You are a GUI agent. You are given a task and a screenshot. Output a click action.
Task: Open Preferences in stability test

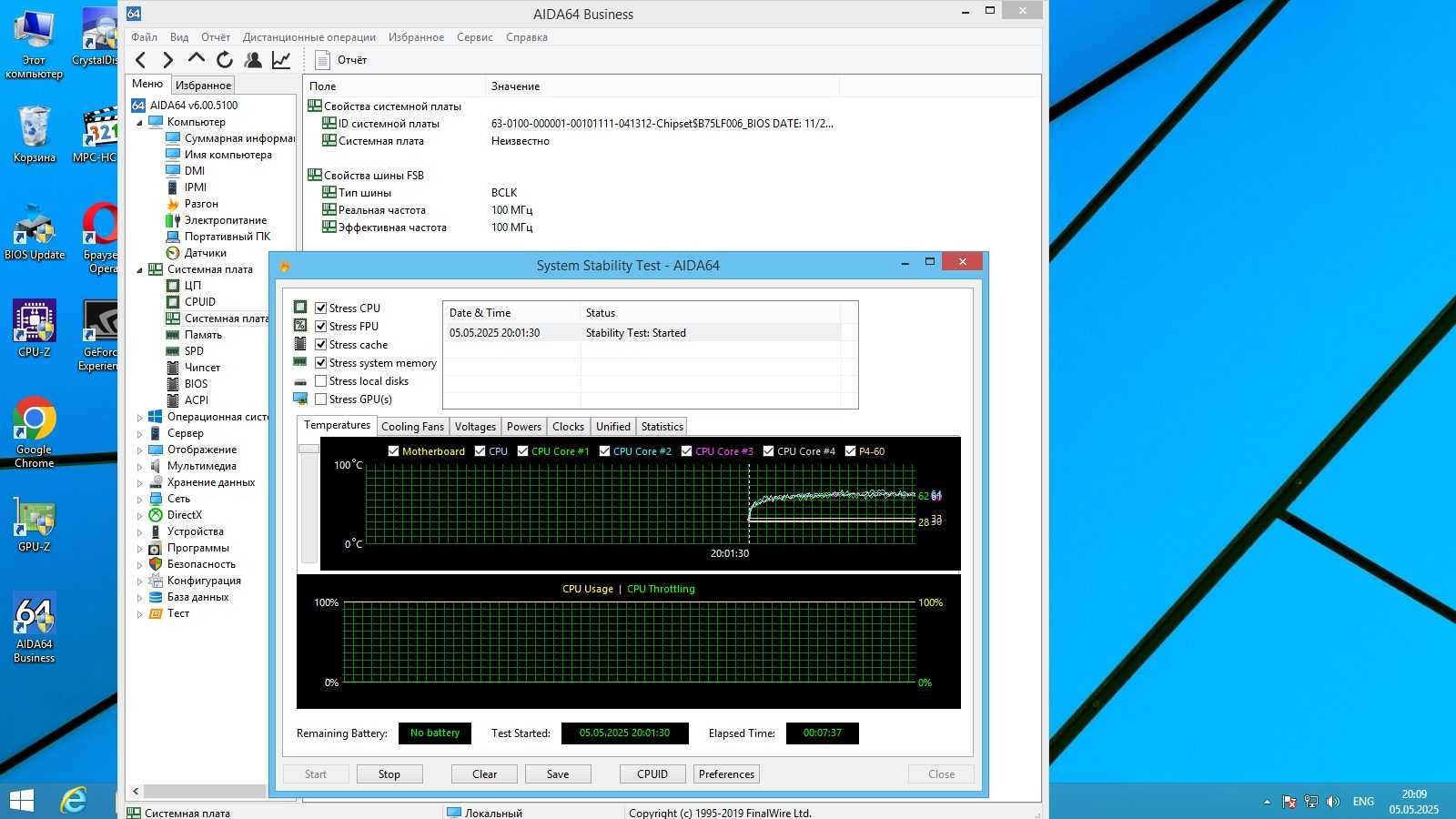click(x=726, y=774)
